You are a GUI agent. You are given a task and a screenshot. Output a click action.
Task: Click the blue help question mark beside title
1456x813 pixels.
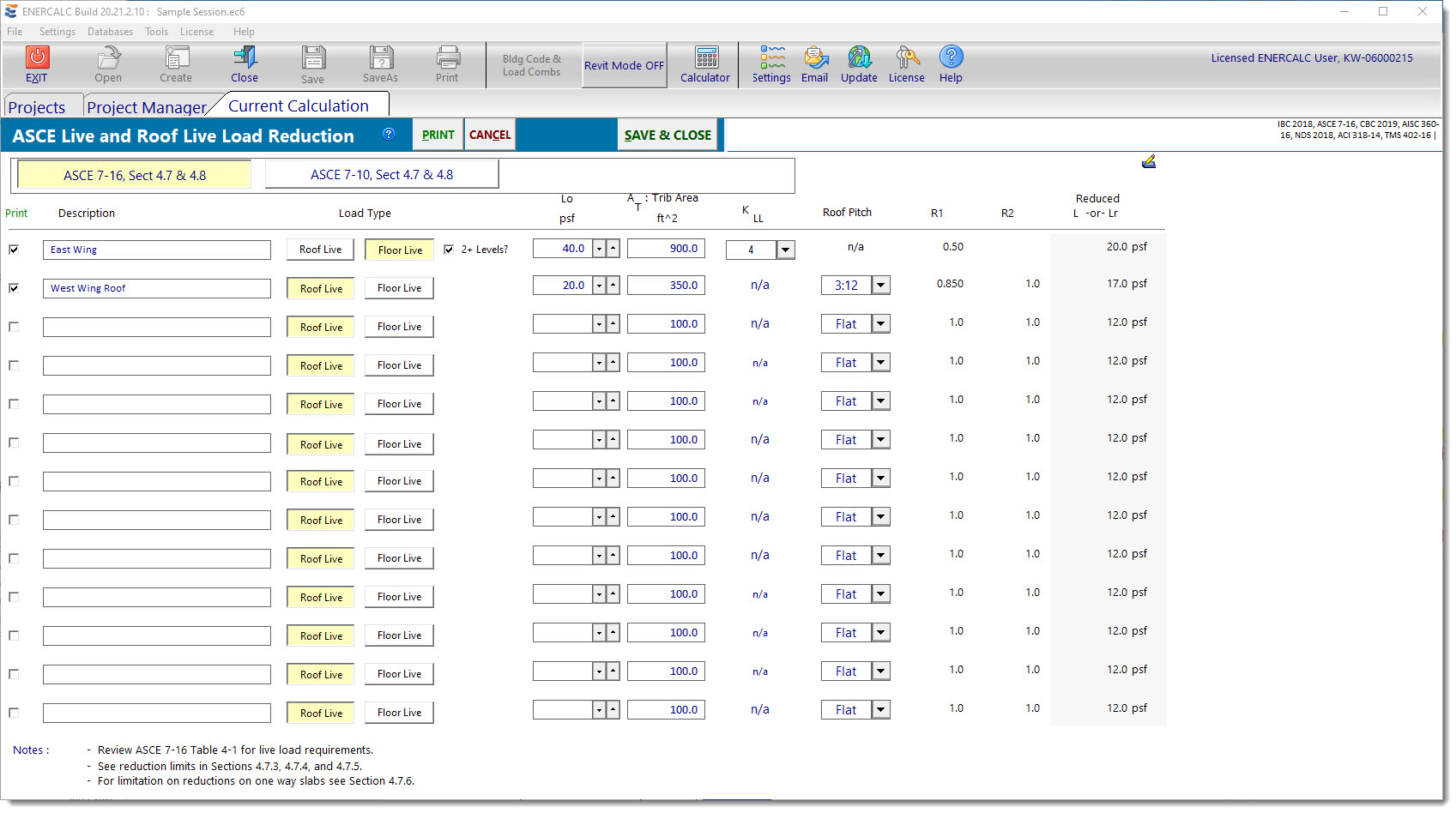tap(389, 134)
